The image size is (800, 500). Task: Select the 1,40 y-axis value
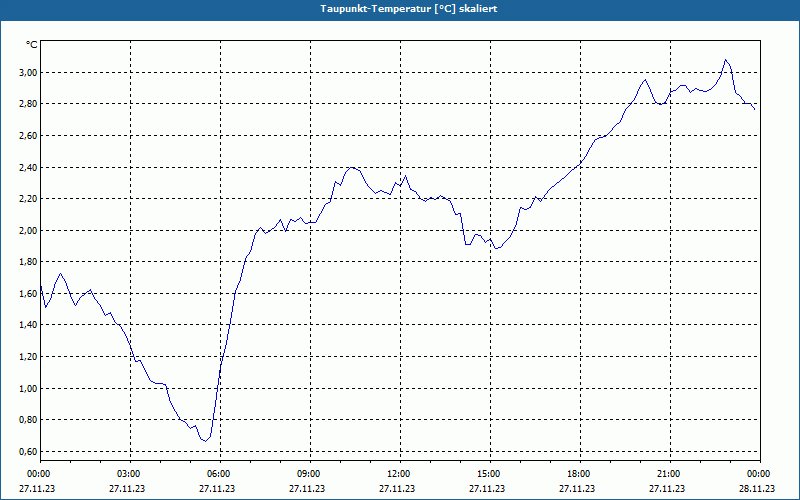click(30, 325)
